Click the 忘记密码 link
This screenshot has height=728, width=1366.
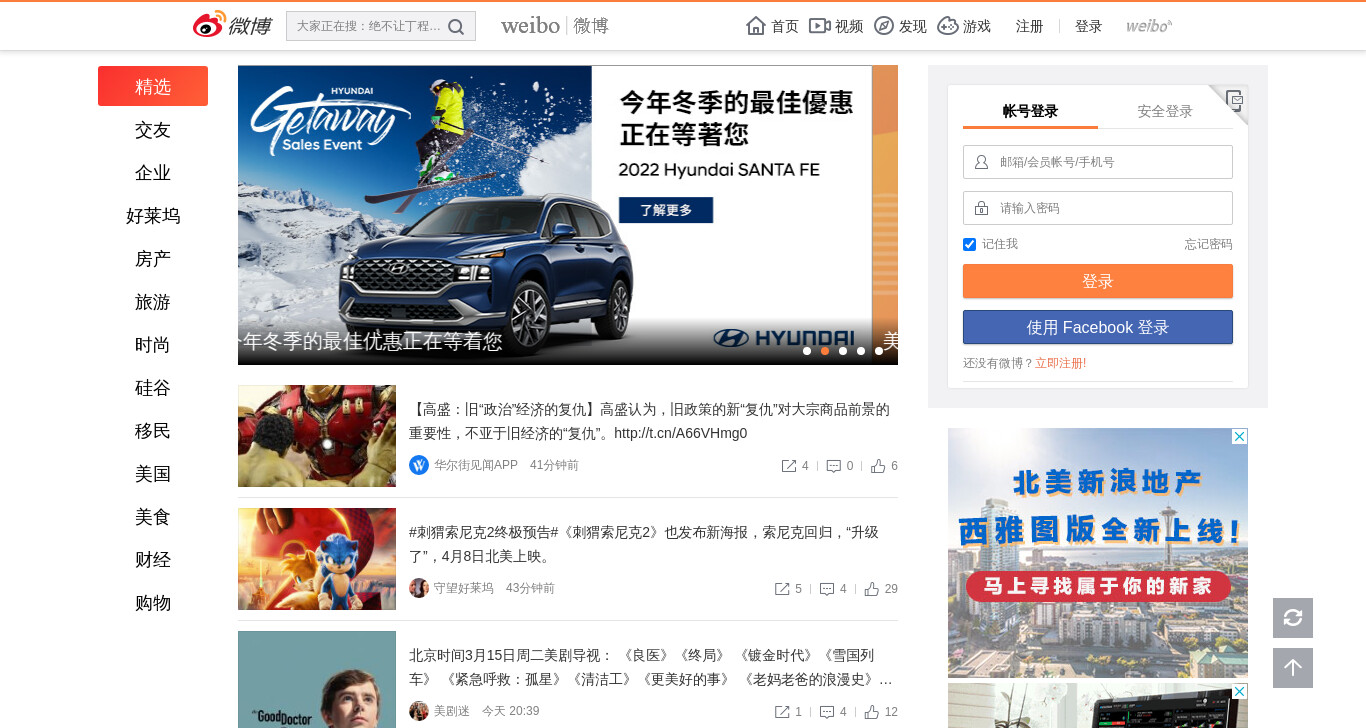pos(1209,244)
